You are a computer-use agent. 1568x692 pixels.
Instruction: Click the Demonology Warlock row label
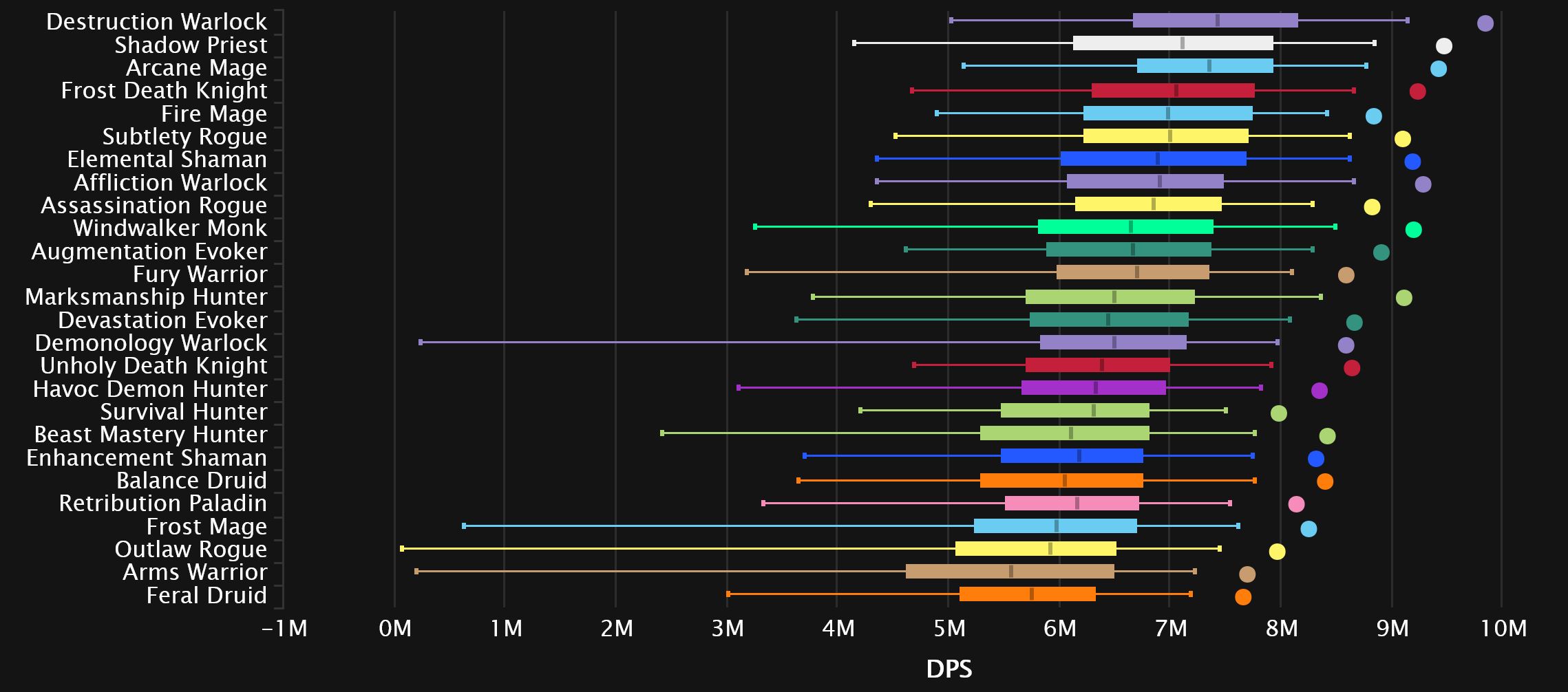pos(151,343)
